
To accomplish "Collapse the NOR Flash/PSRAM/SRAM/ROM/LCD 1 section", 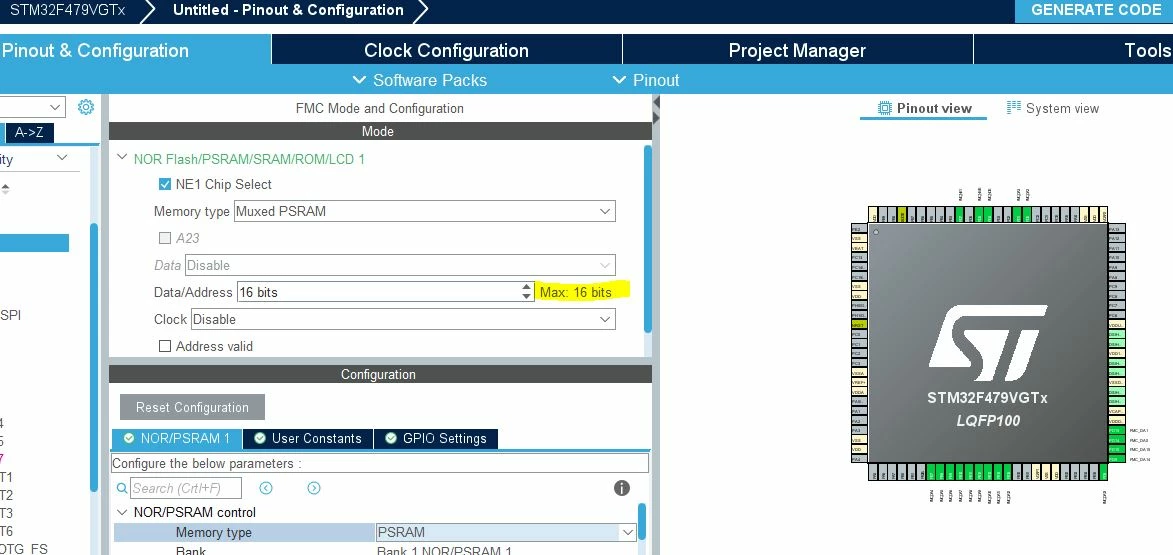I will [x=122, y=159].
